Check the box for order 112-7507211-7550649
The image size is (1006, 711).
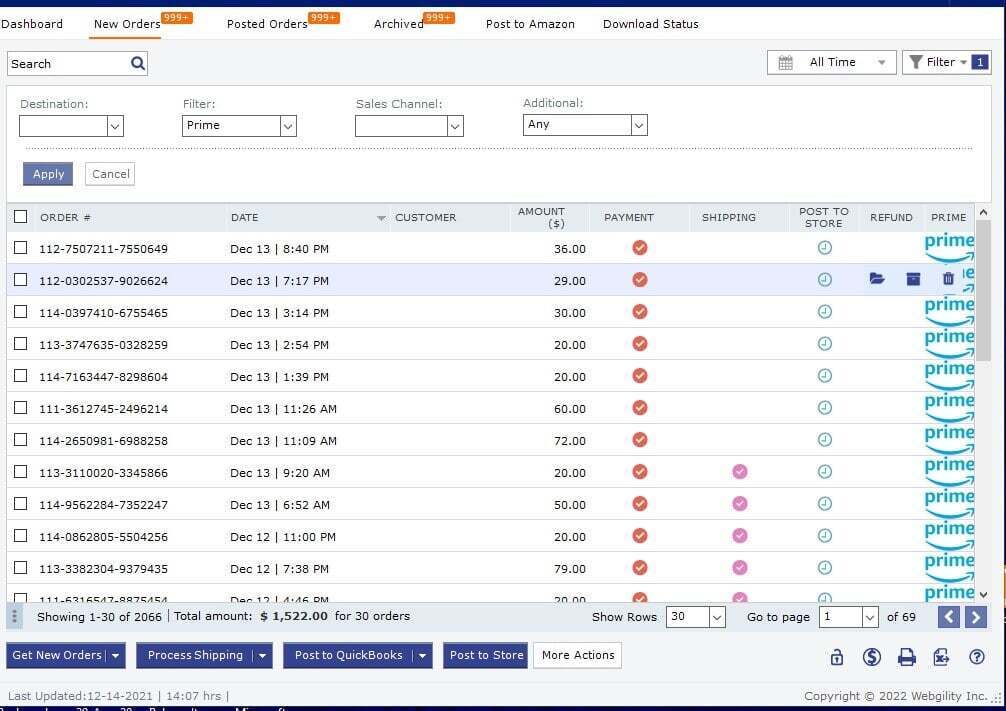coord(21,248)
